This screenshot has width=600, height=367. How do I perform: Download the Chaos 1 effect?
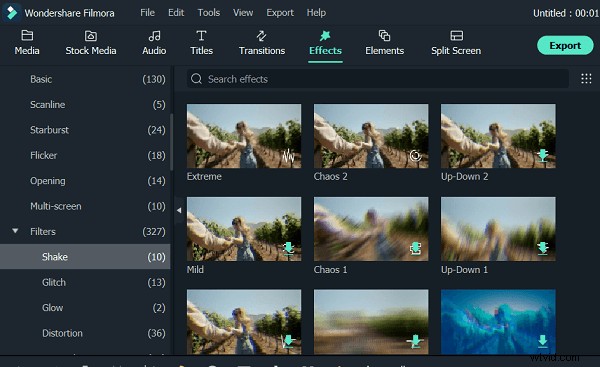point(415,249)
